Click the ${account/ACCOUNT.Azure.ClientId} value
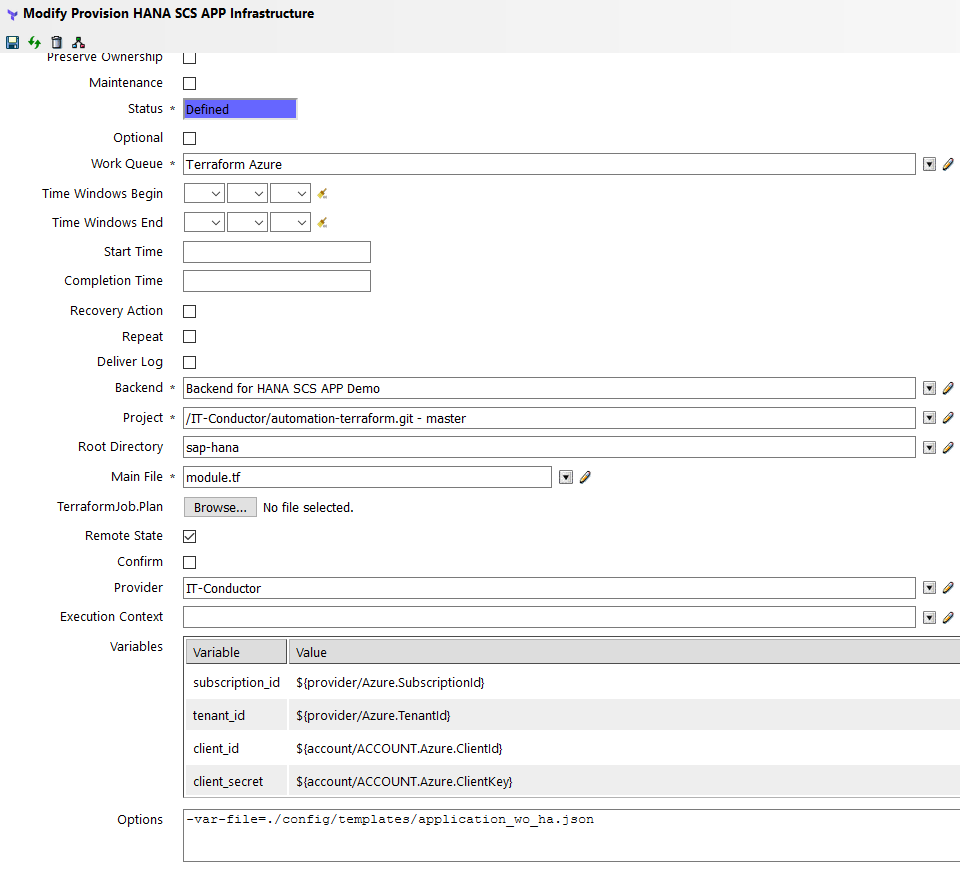 click(399, 748)
